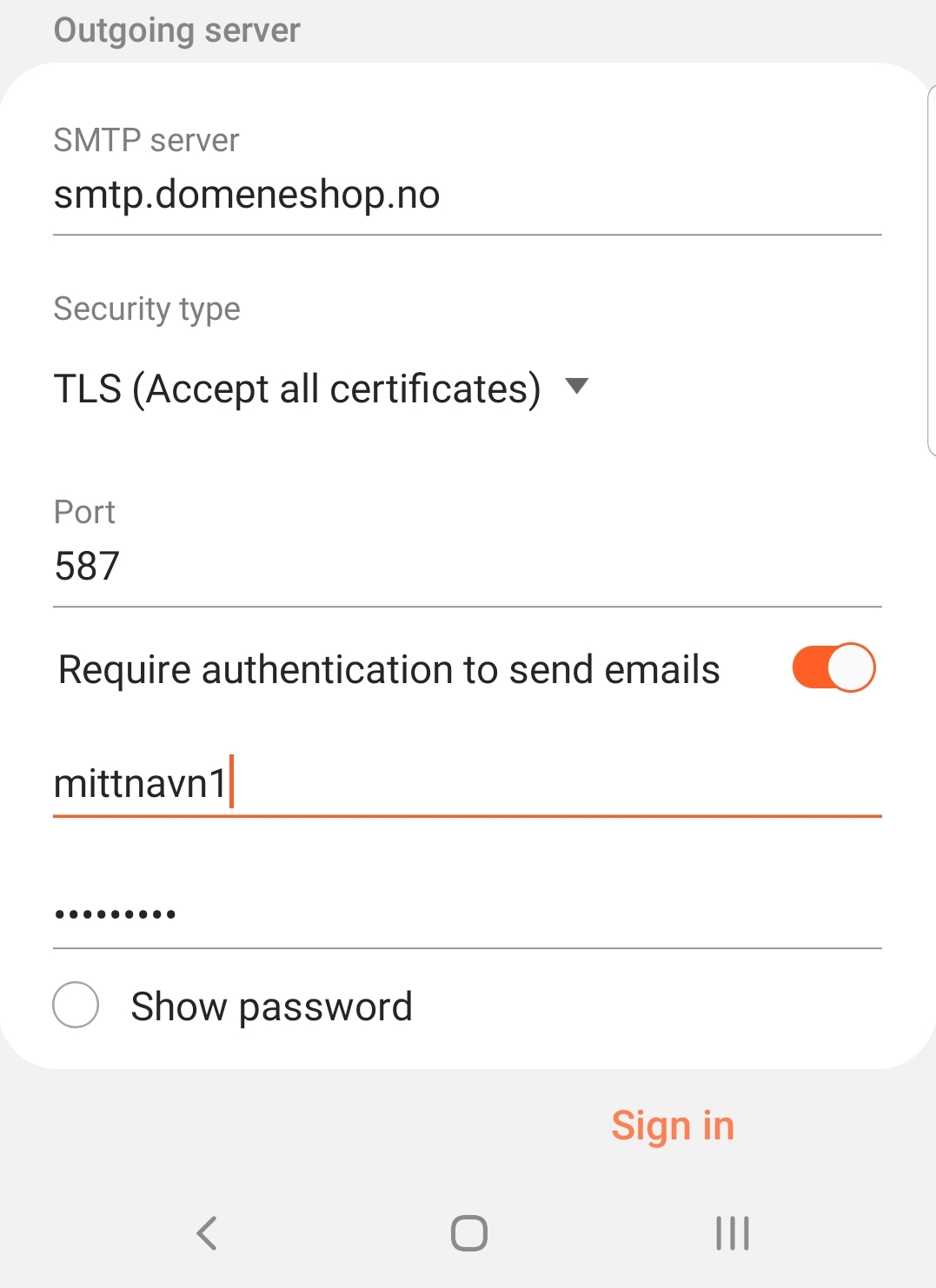Tap the Show password label text
Screen dimensions: 936x1288
(x=271, y=1006)
